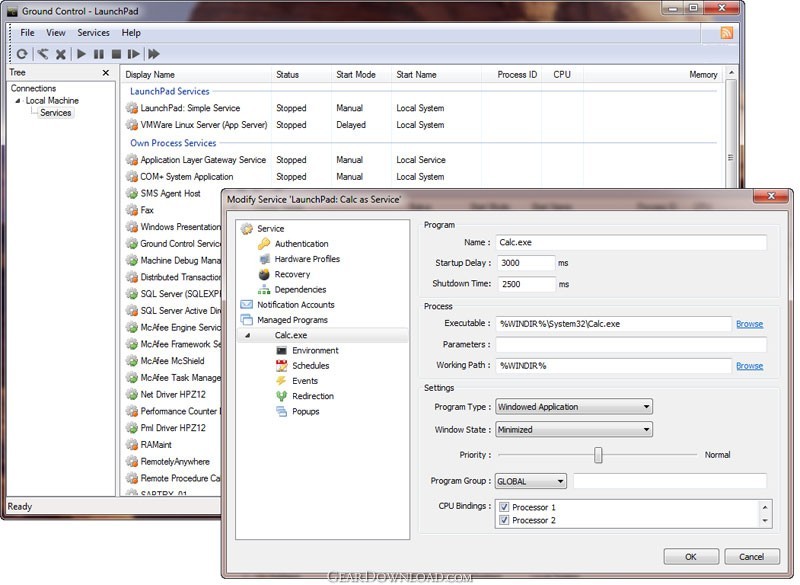Open the Window State dropdown
This screenshot has height=585, width=800.
tap(574, 429)
